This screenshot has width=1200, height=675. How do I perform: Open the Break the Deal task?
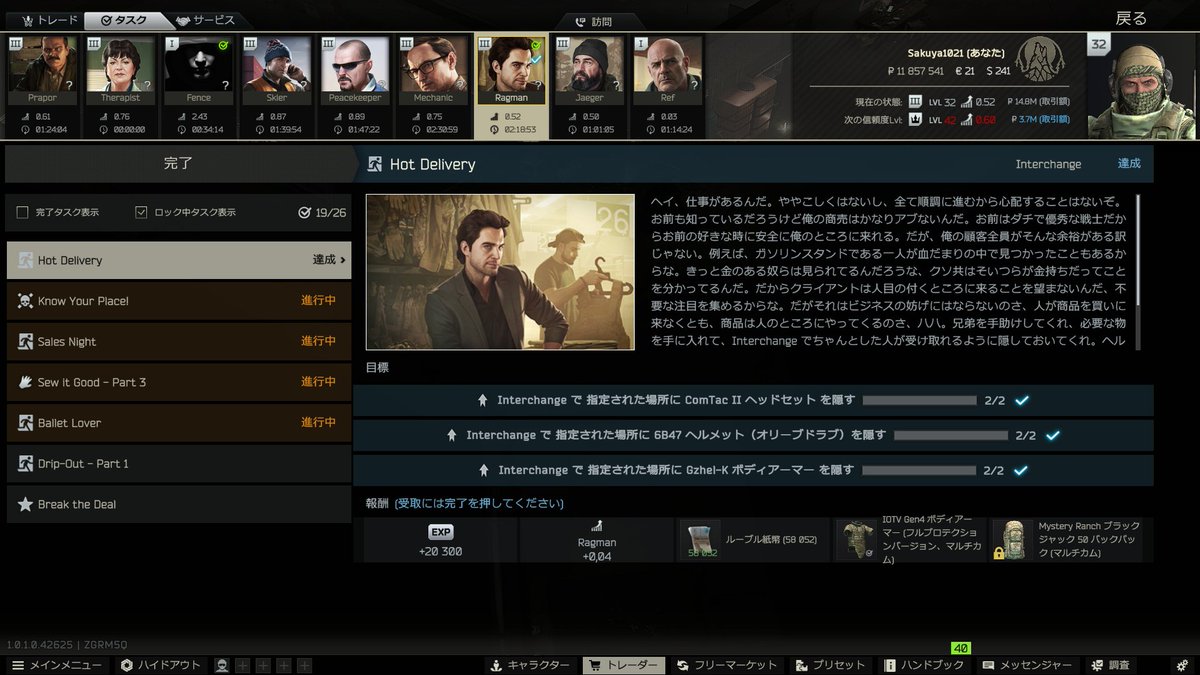[179, 504]
